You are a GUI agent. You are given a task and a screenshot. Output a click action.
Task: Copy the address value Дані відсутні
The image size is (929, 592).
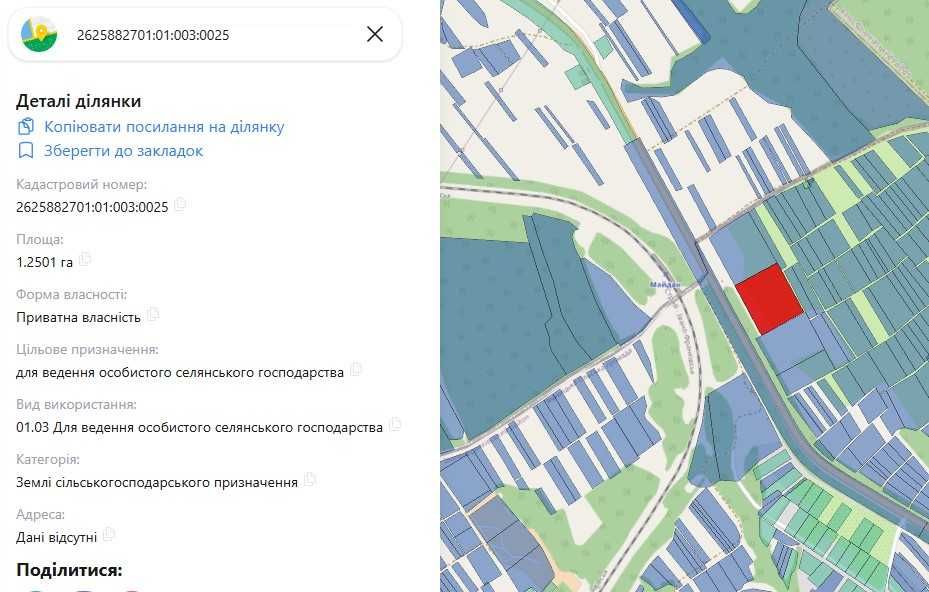(108, 535)
